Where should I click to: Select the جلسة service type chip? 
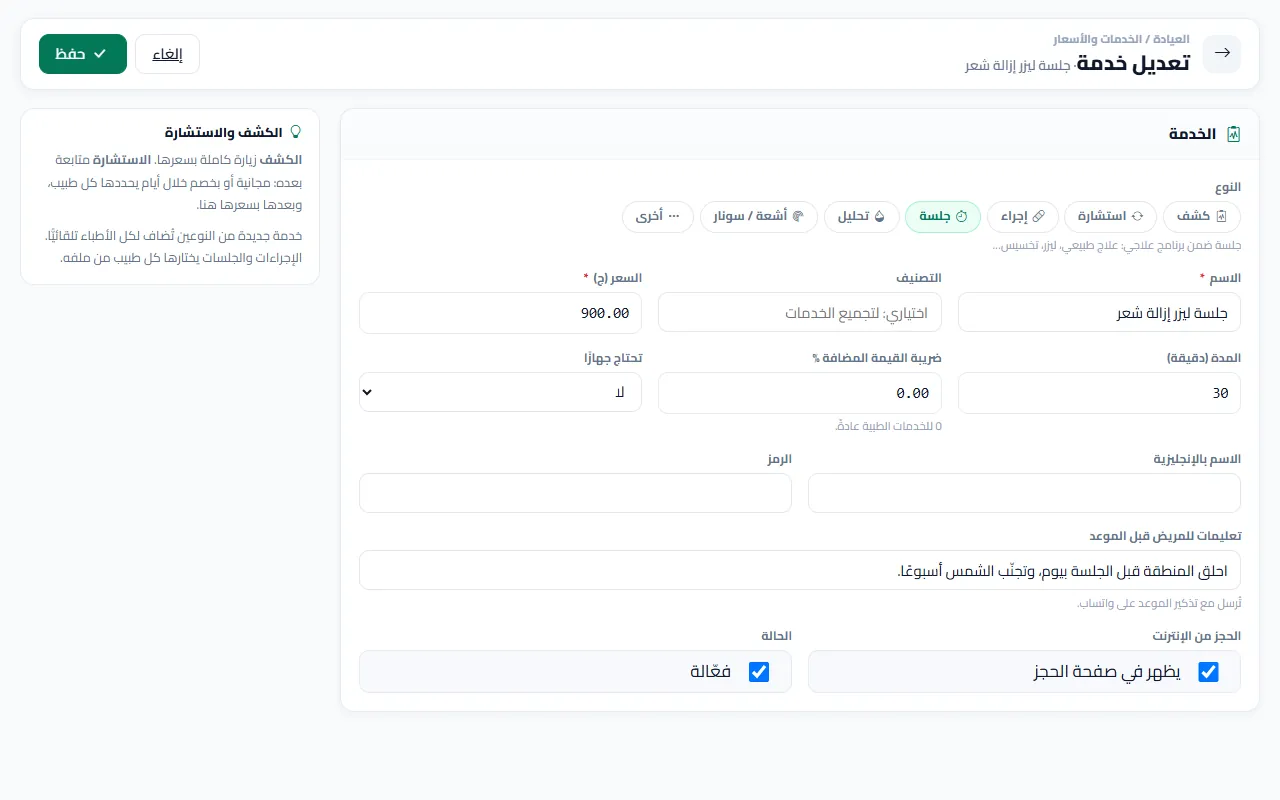943,217
